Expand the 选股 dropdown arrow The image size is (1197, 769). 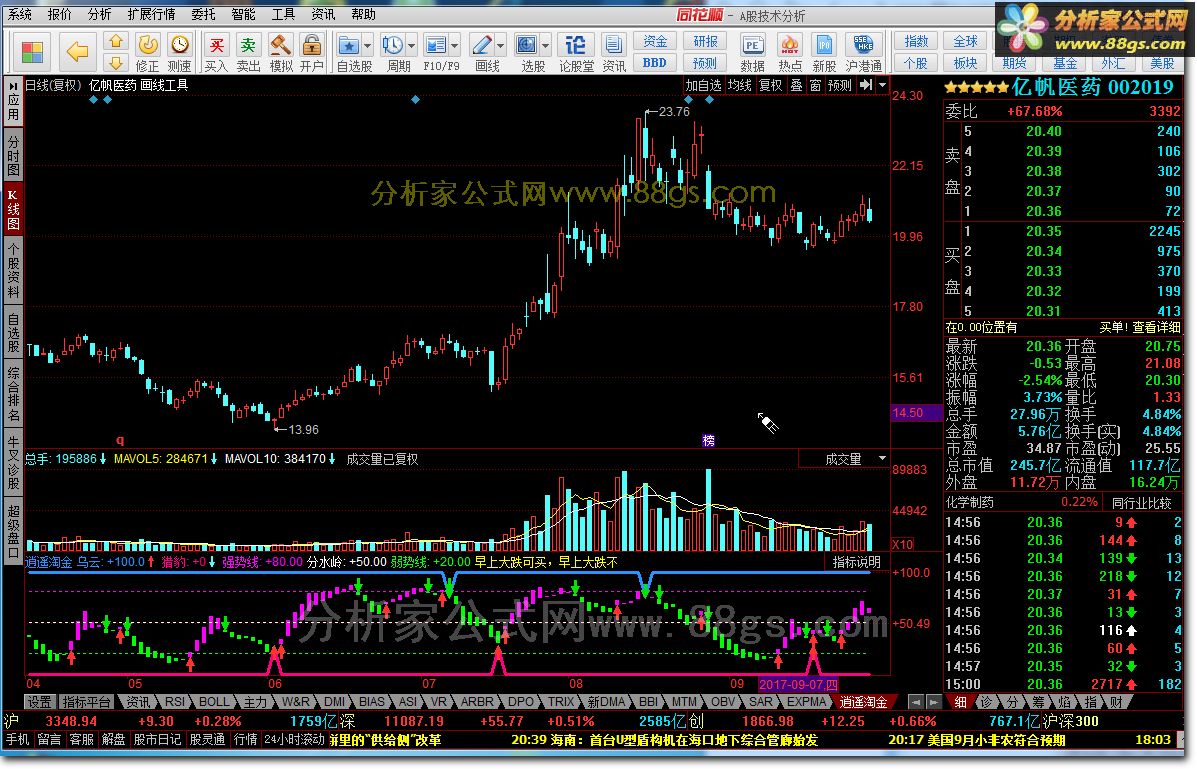point(545,46)
